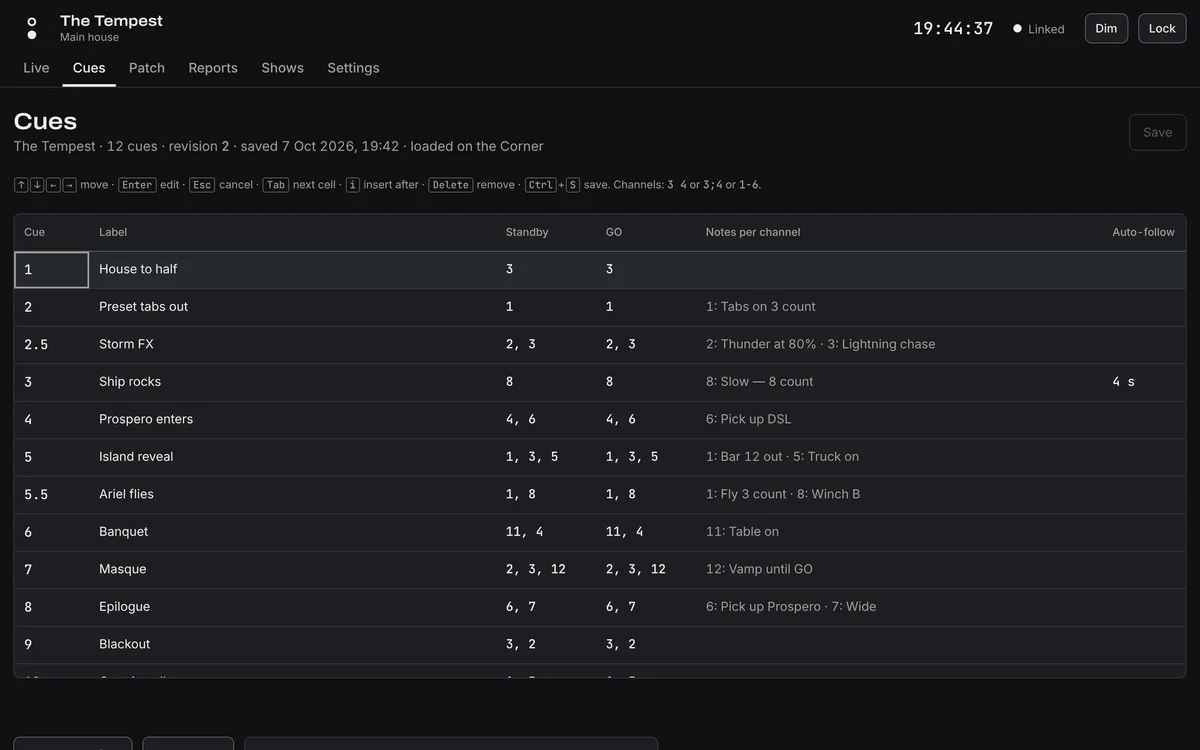
Task: Open the Live tab
Action: pyautogui.click(x=36, y=68)
